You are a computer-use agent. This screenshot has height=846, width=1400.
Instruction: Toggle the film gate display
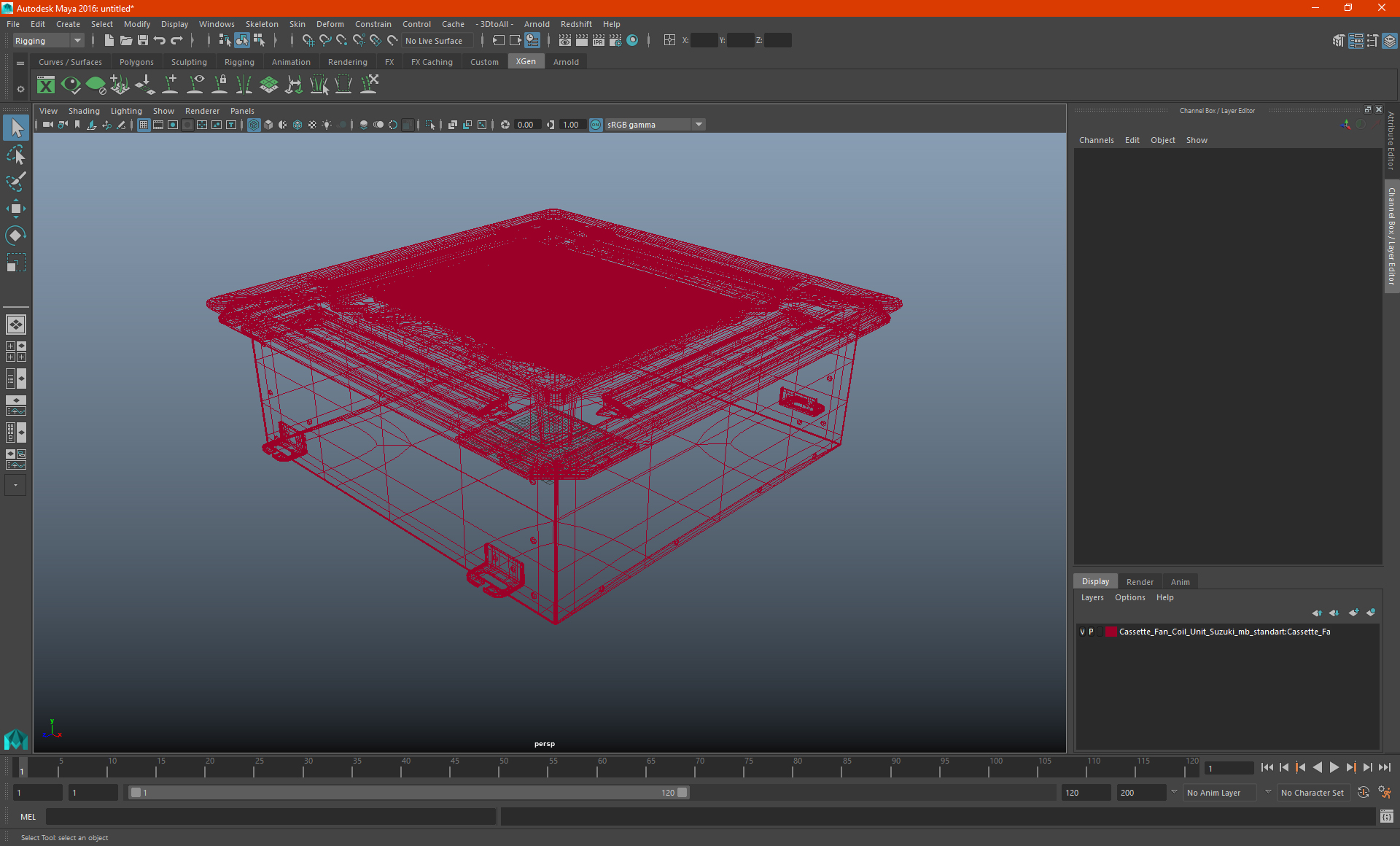pos(158,125)
